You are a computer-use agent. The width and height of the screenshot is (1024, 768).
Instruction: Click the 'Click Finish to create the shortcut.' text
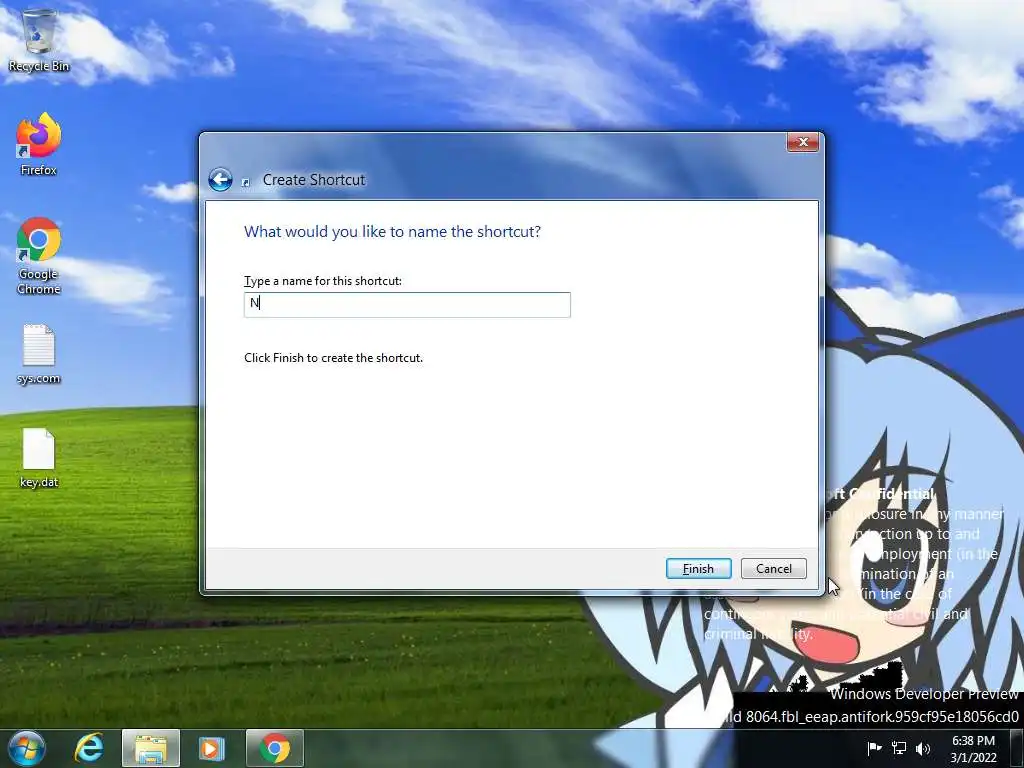click(333, 358)
